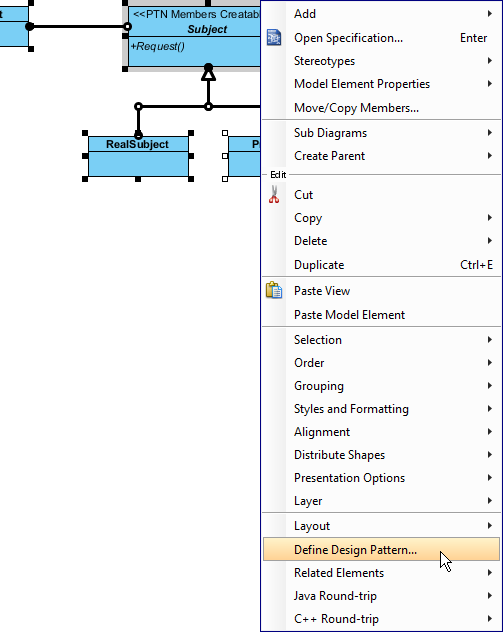Screen dimensions: 503x632
Task: Select the RealSubject class in diagram
Action: (138, 156)
